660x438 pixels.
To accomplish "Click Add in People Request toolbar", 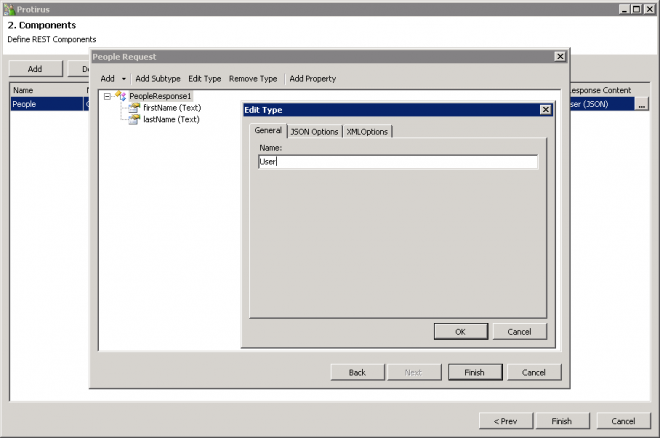I will [x=107, y=79].
